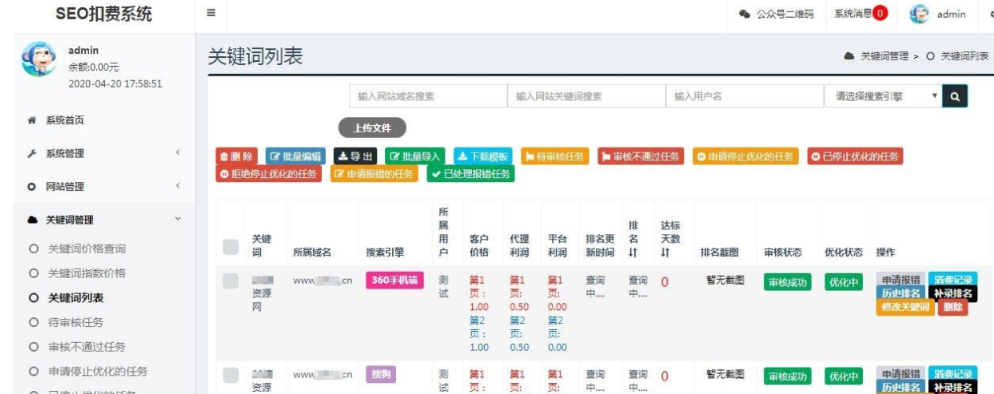994x394 pixels.
Task: Open 关键词价格查询 submenu item
Action: point(87,249)
